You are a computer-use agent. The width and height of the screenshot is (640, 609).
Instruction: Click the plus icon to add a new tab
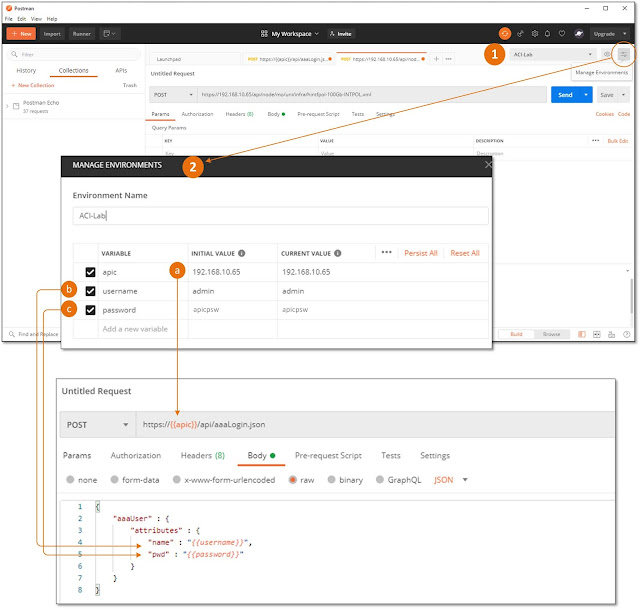(436, 59)
